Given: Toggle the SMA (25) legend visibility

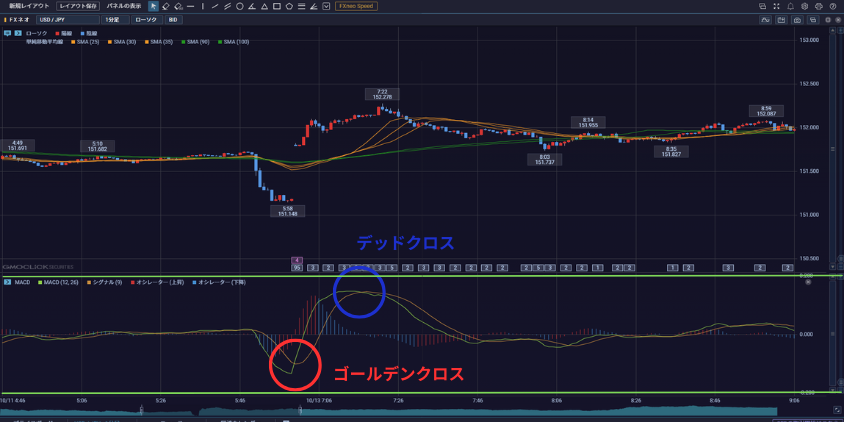Looking at the screenshot, I should (85, 42).
